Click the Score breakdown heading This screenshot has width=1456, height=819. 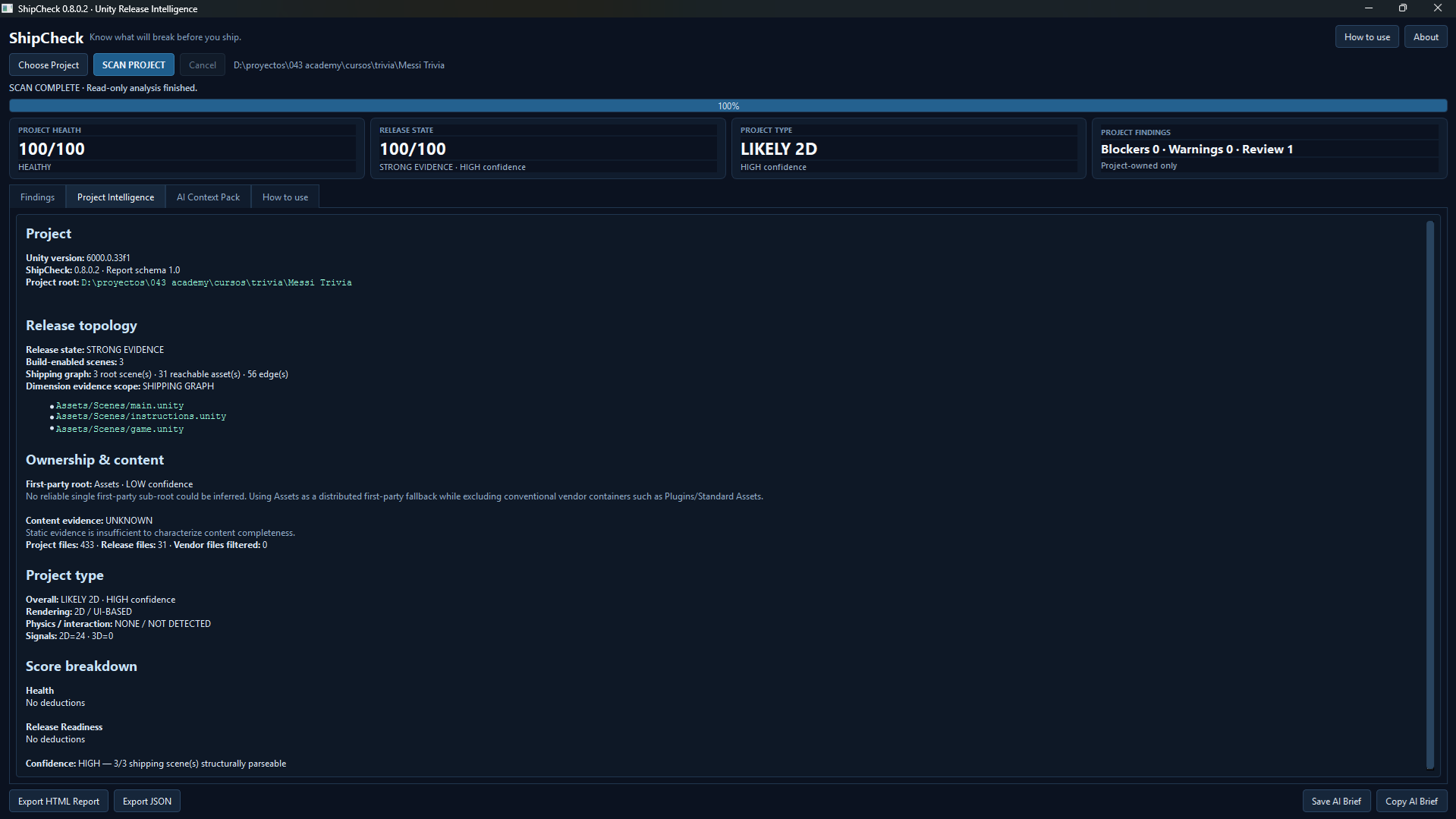pyautogui.click(x=81, y=666)
